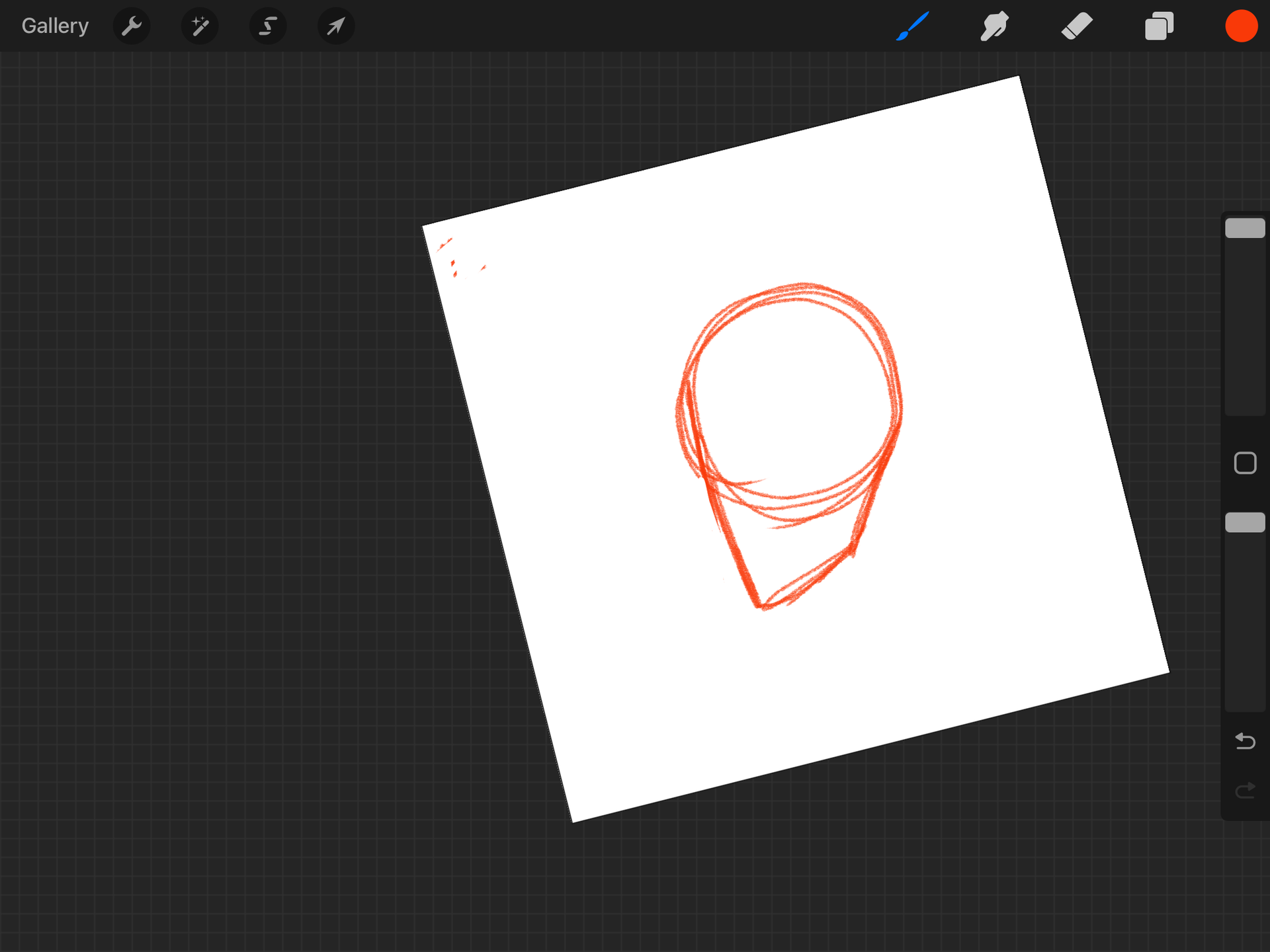Activate the Transform arrow tool

[336, 26]
